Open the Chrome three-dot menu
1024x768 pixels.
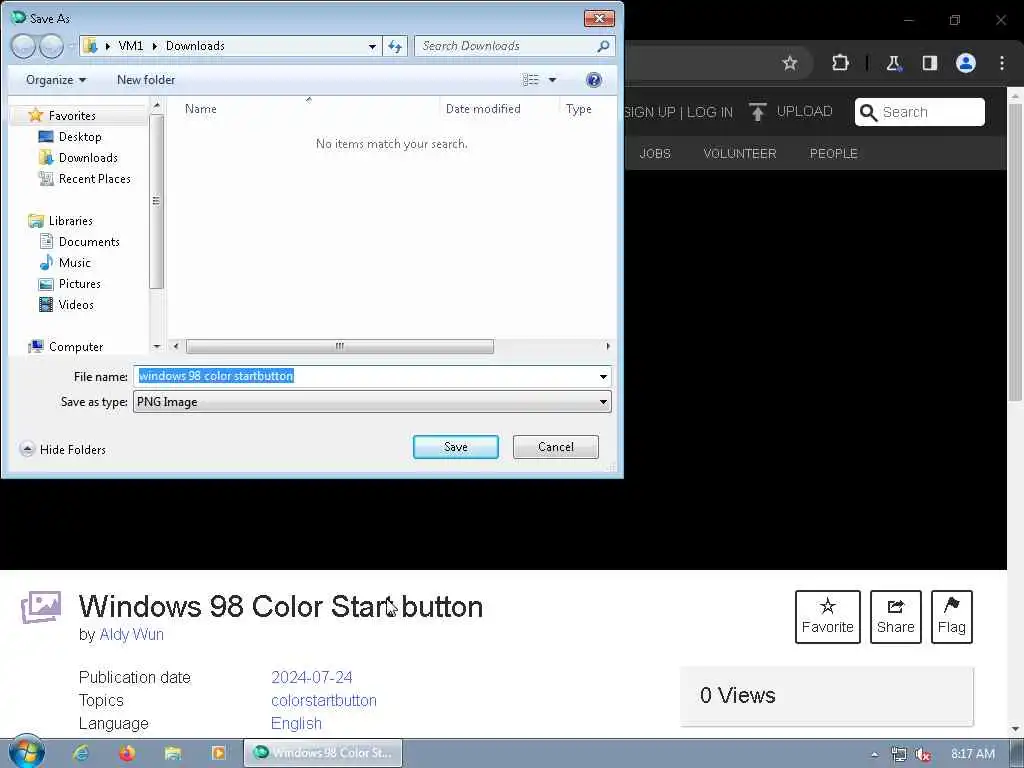[x=1002, y=63]
